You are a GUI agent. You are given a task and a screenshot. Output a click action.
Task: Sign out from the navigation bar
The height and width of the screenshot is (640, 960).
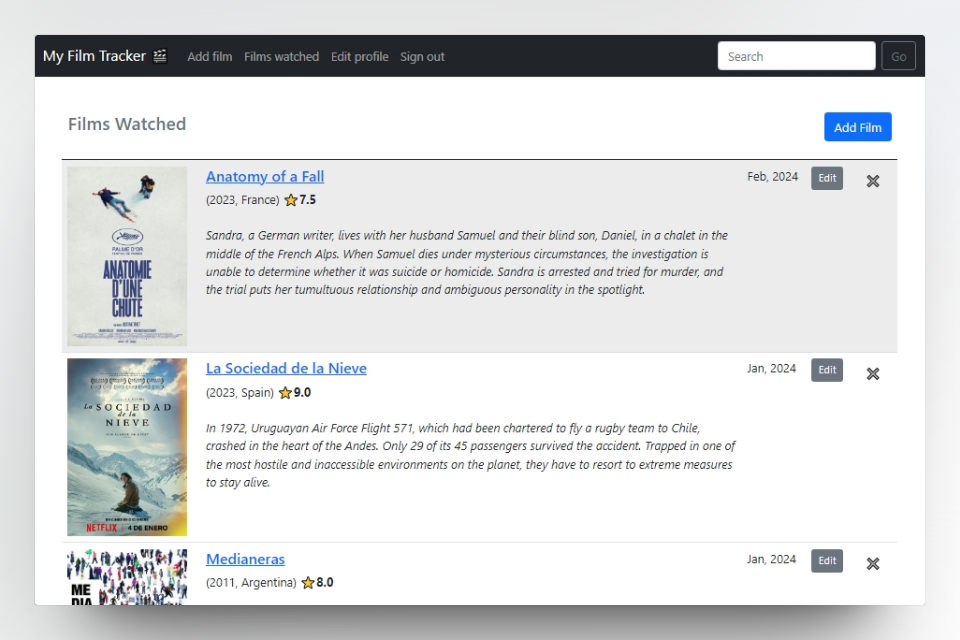pyautogui.click(x=422, y=57)
